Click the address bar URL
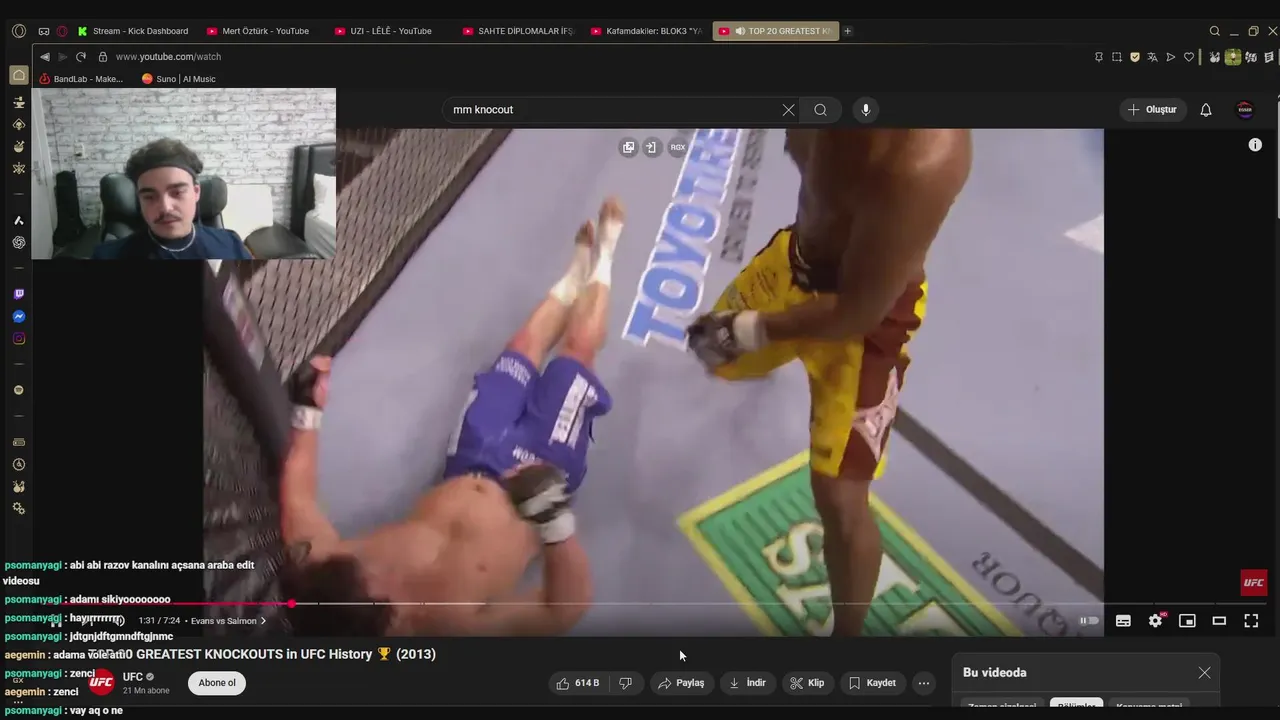The image size is (1280, 720). point(168,57)
